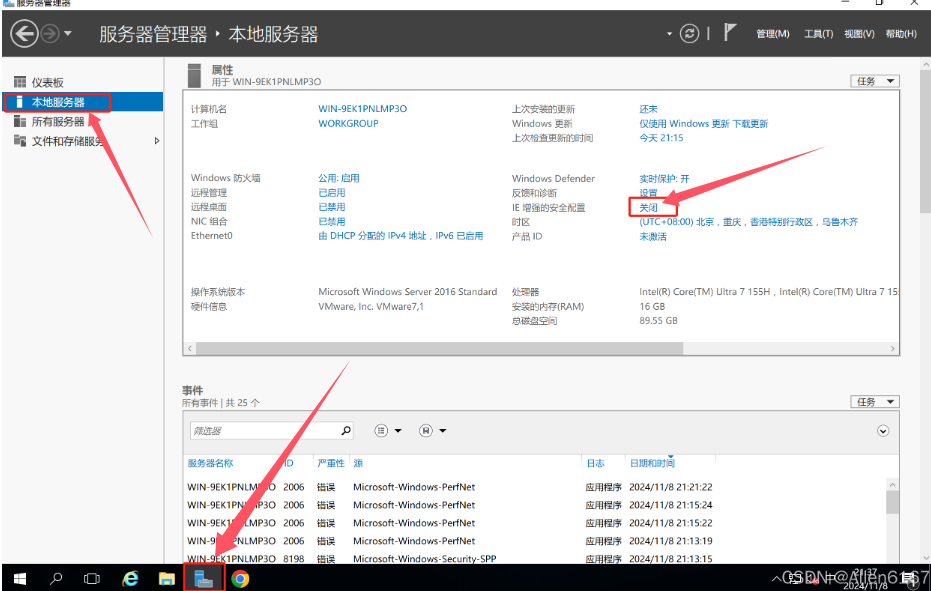Open the 管理(M) menu

coord(772,34)
